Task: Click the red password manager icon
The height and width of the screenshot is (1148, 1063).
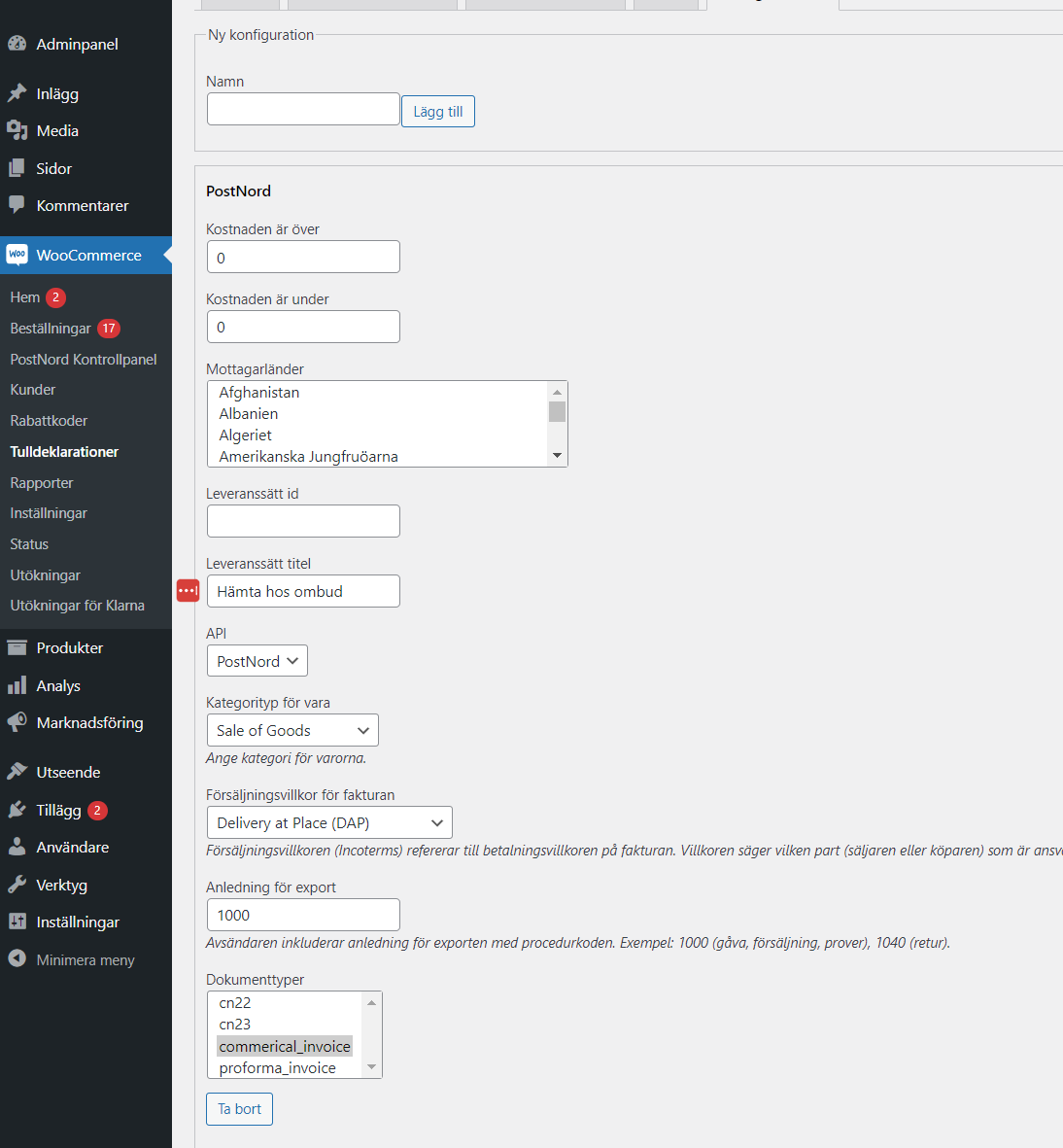Action: [x=189, y=590]
